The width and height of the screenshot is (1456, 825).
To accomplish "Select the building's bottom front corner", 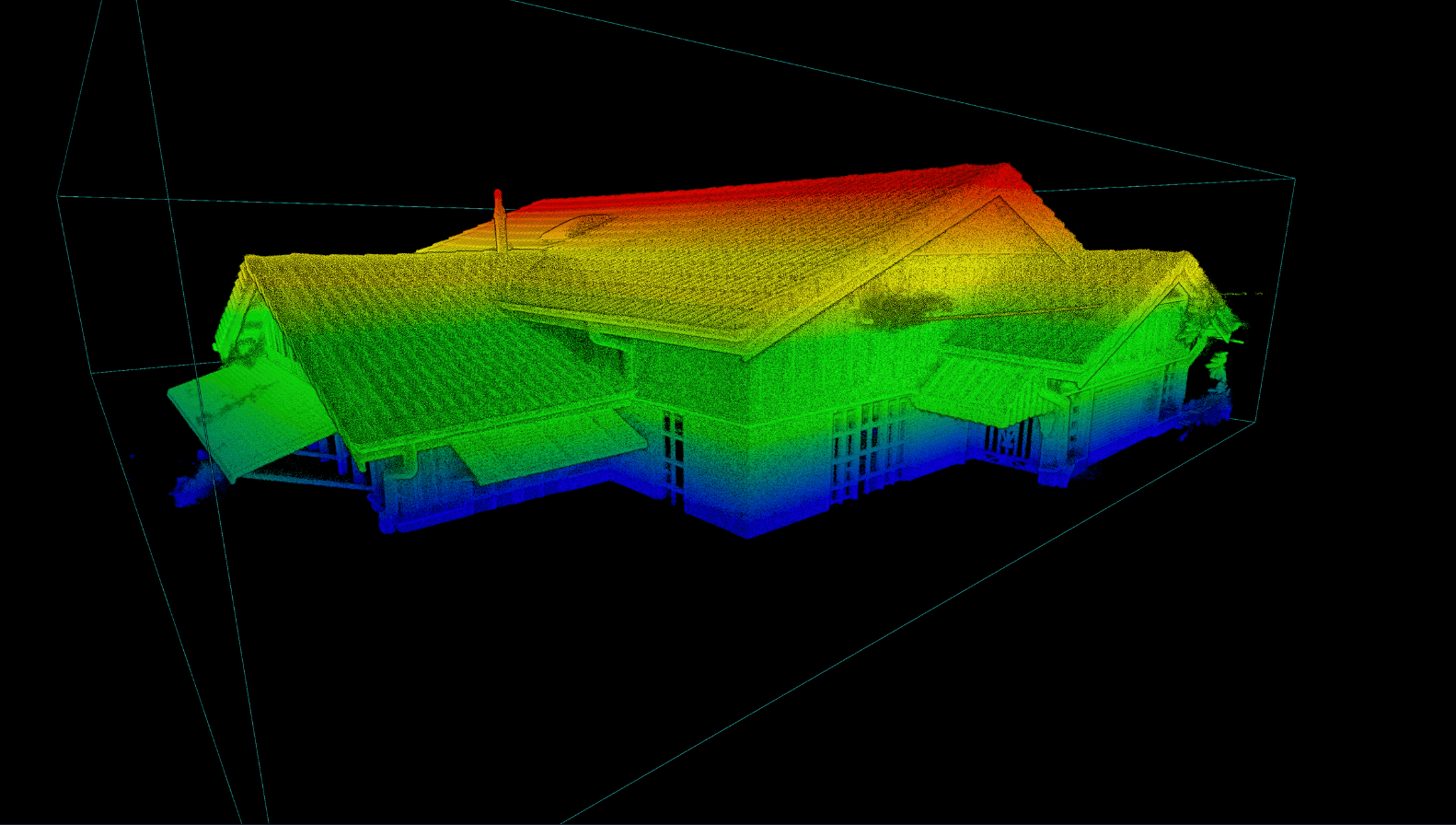I will (747, 534).
